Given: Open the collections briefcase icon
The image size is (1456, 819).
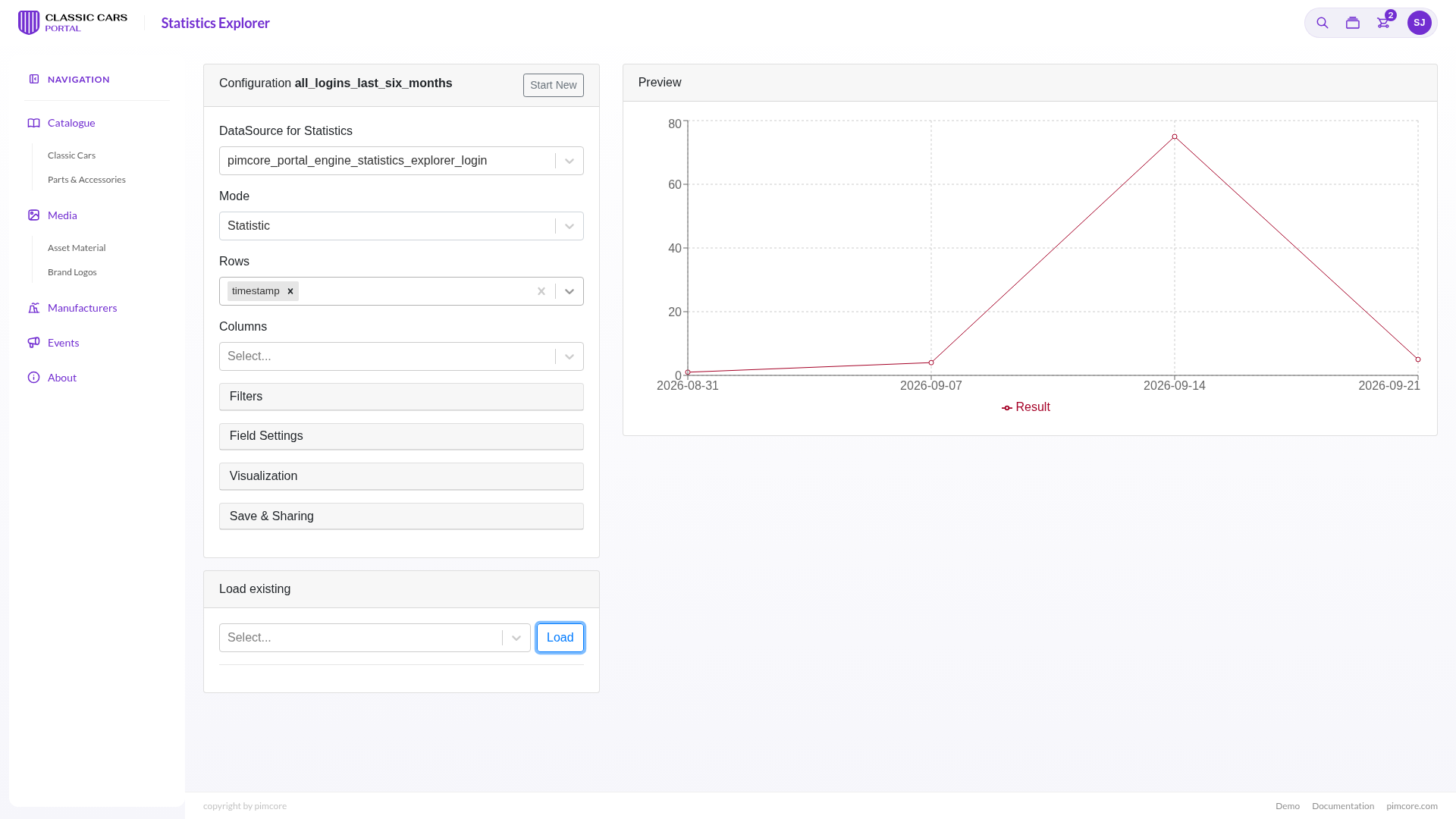Looking at the screenshot, I should 1353,23.
